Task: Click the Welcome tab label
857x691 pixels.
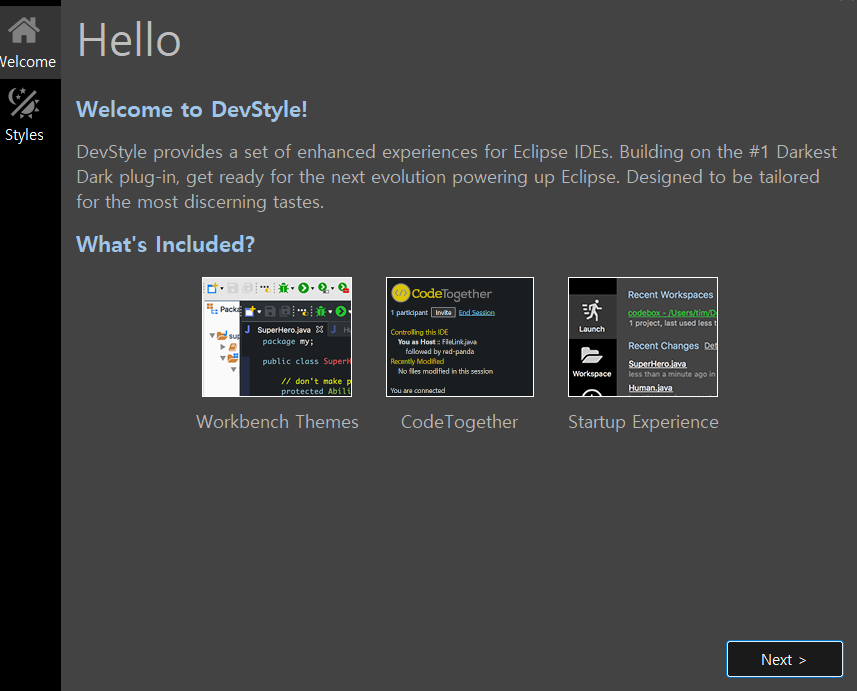Action: (27, 62)
